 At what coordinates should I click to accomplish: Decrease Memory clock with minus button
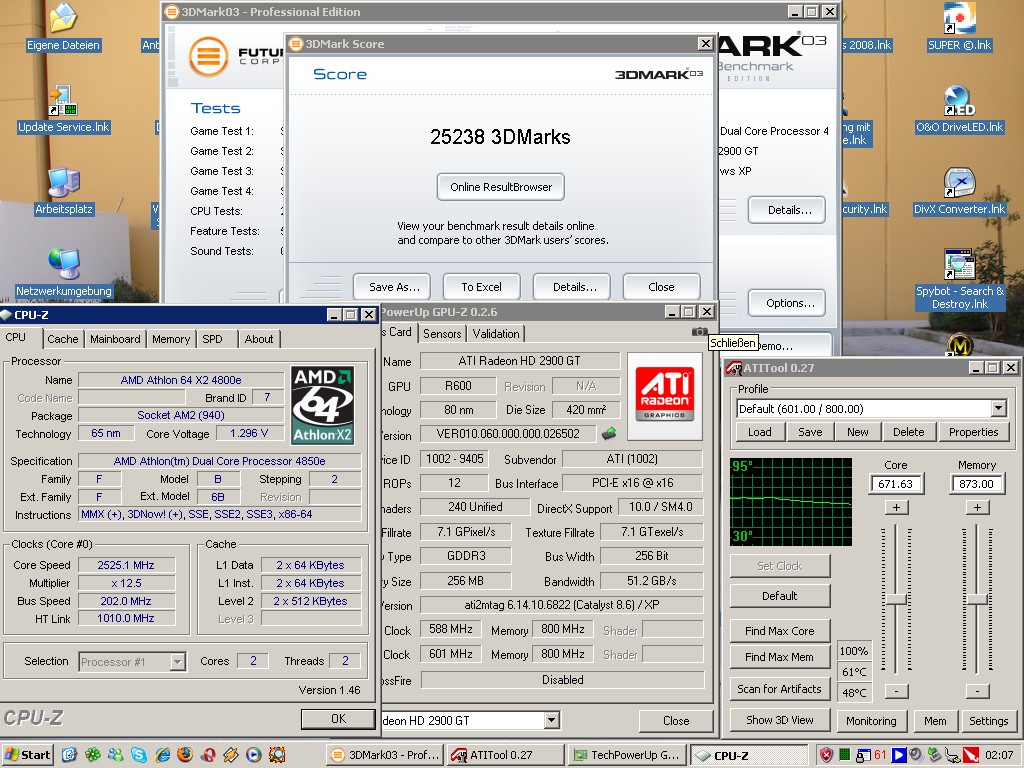pyautogui.click(x=977, y=691)
